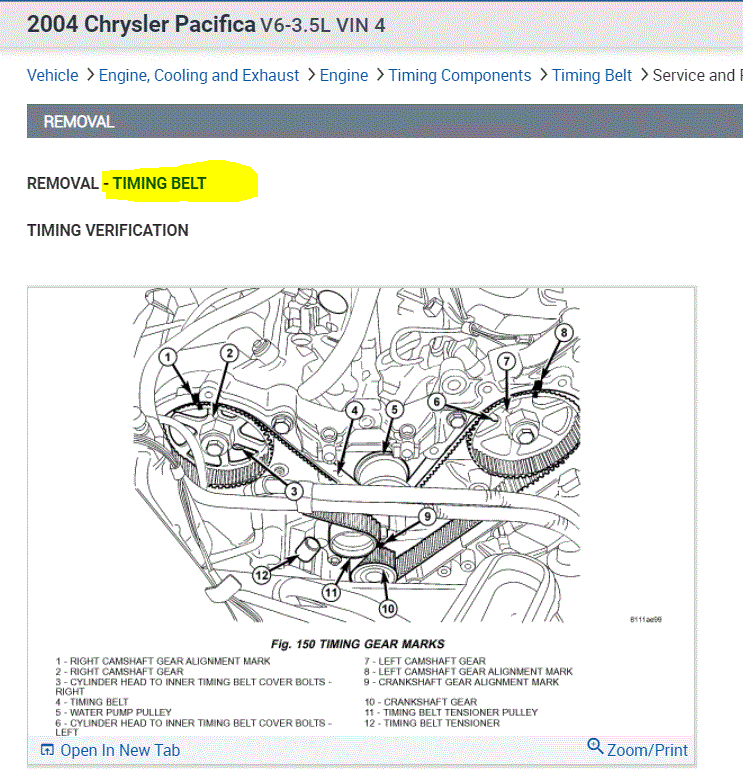
Task: Click the magnifier zoom icon
Action: click(x=595, y=747)
